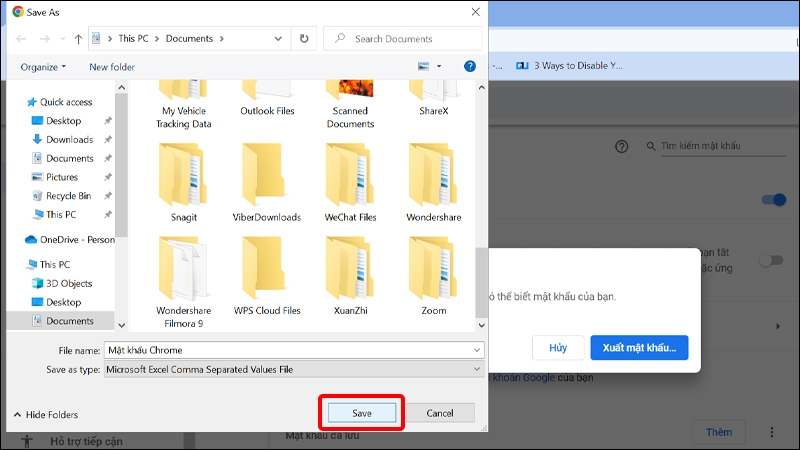Click the Tìm kiếm mật khẩu search field
This screenshot has height=450, width=800.
[722, 146]
